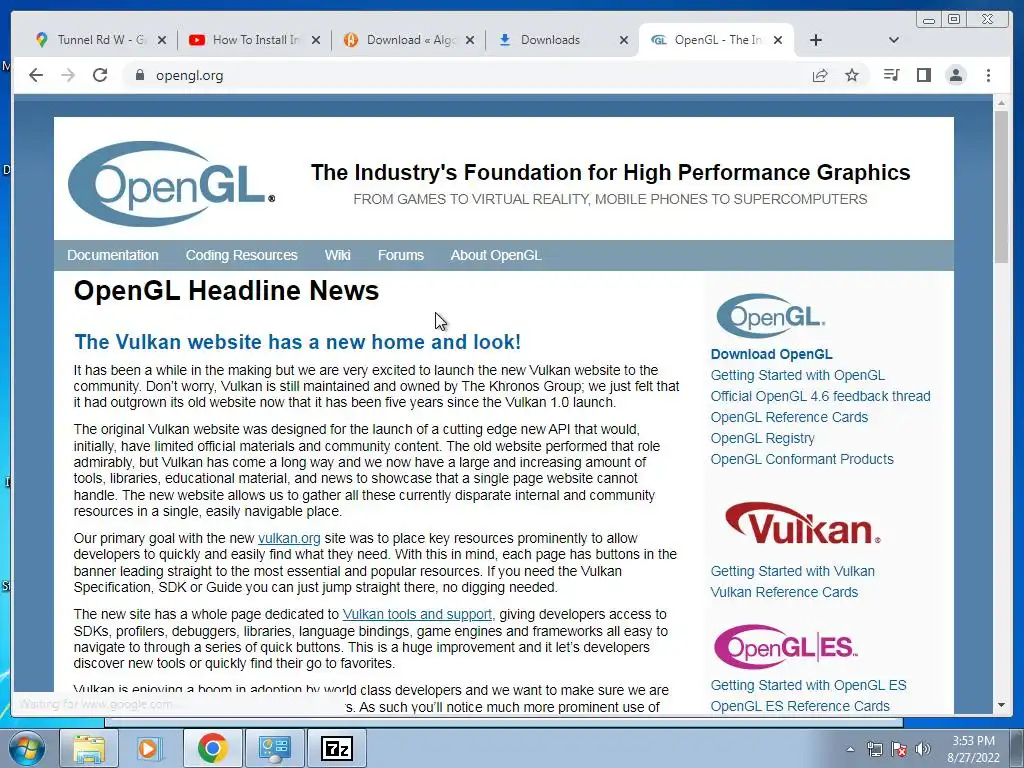
Task: Open Control Panel taskbar icon
Action: pos(274,748)
